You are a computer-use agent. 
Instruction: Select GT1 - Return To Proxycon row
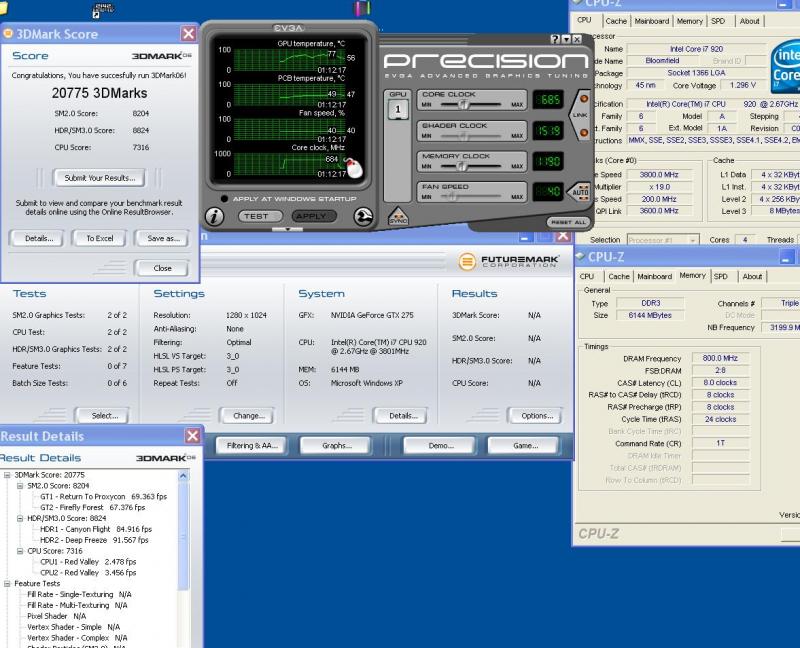tap(104, 496)
